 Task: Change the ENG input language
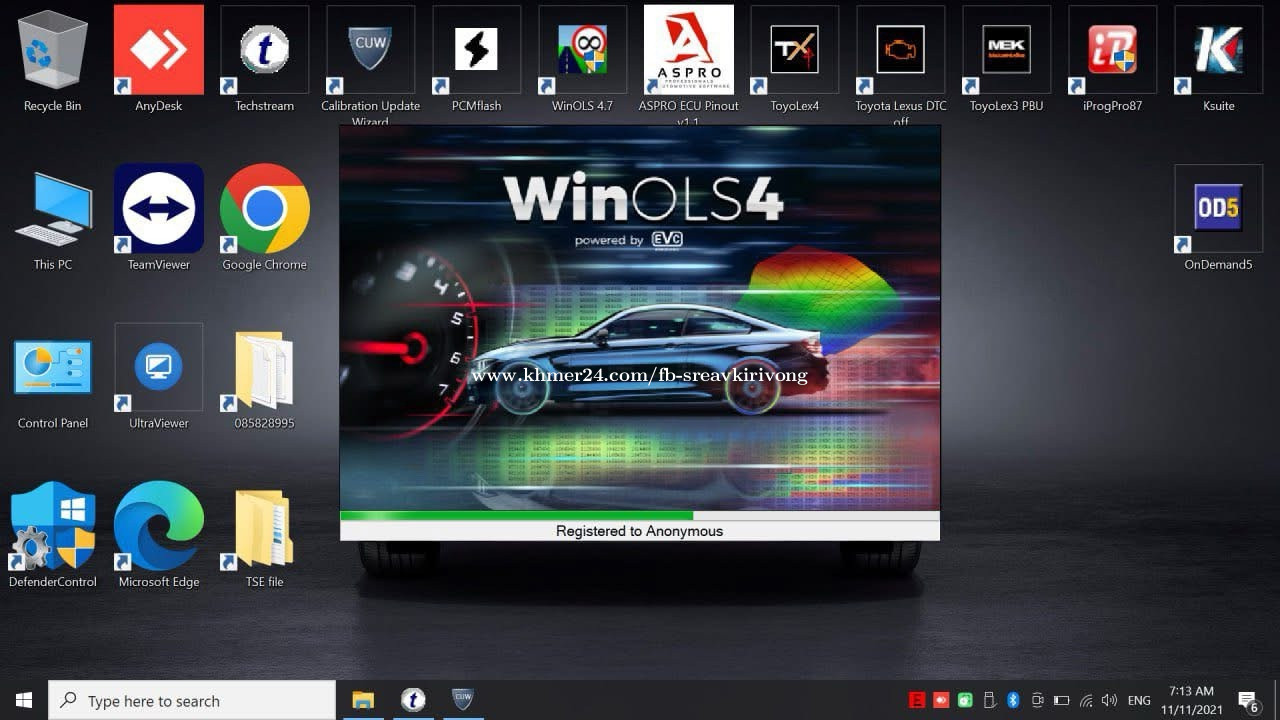pyautogui.click(x=1139, y=700)
